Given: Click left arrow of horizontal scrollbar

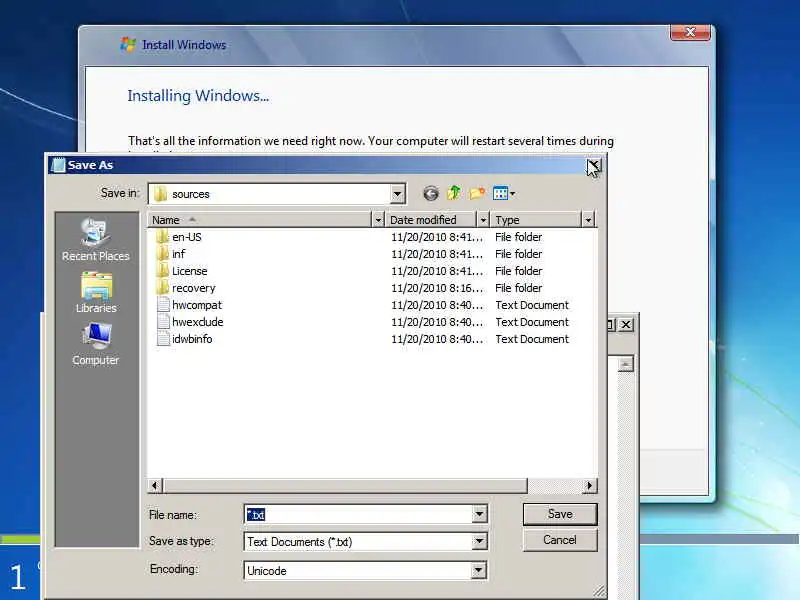Looking at the screenshot, I should (x=155, y=486).
